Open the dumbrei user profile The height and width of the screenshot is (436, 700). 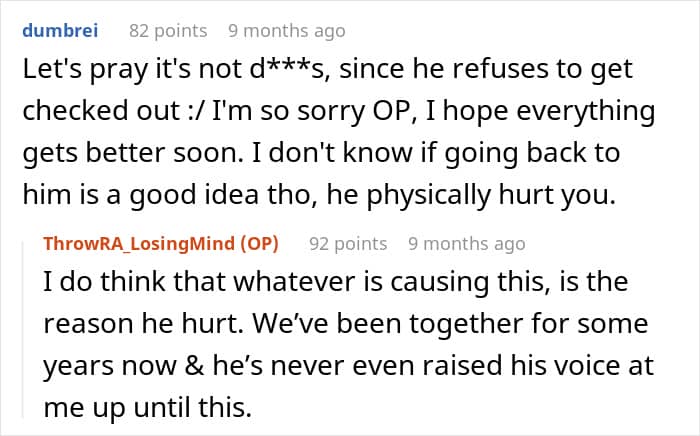(60, 31)
